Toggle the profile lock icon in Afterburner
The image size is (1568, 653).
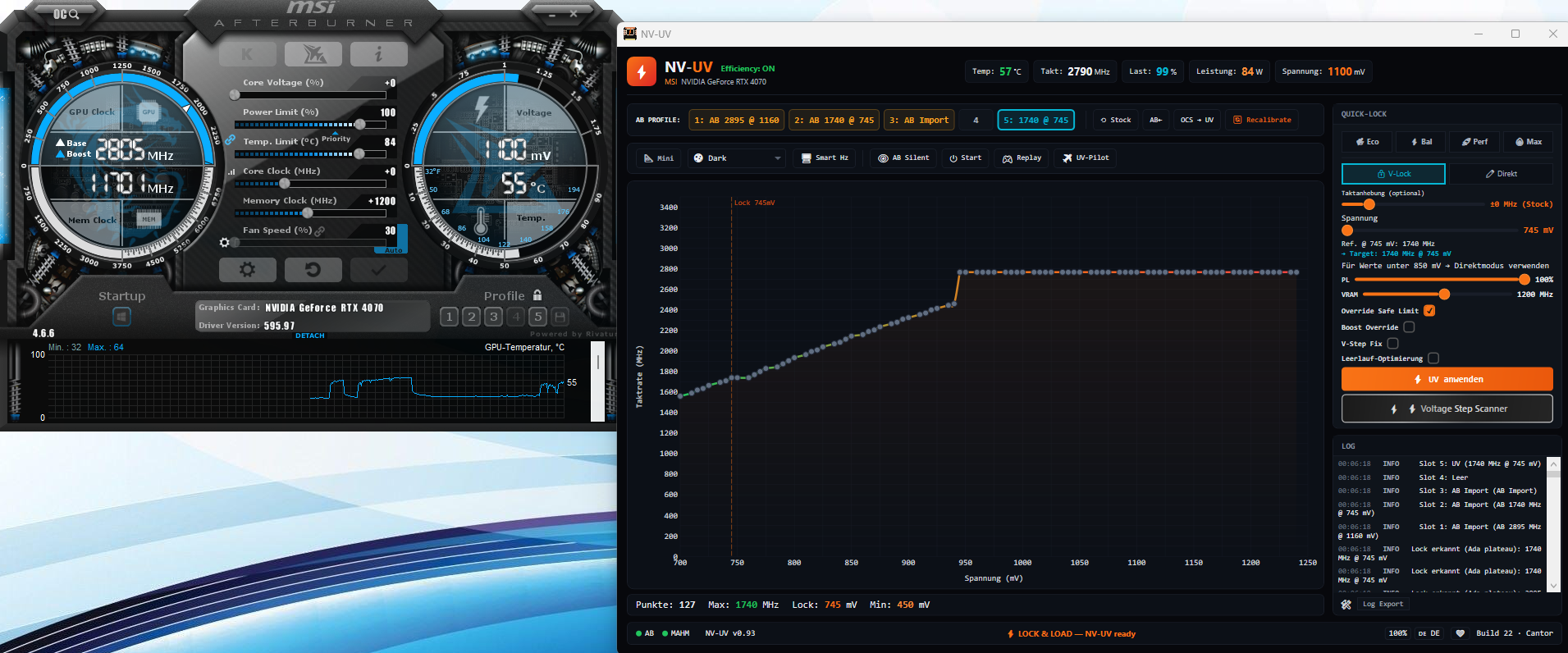[x=537, y=295]
